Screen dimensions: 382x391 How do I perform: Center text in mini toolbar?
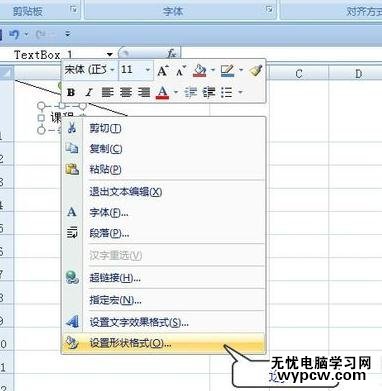[x=126, y=92]
